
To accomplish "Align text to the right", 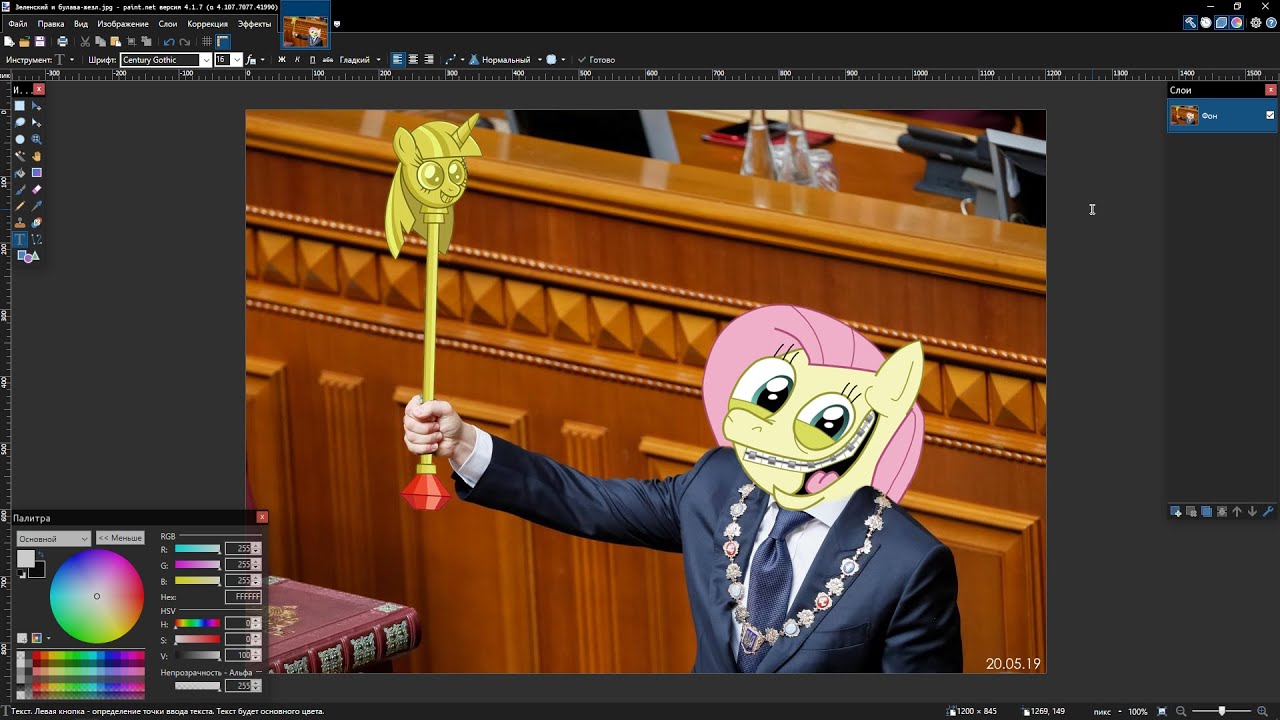I will click(429, 60).
